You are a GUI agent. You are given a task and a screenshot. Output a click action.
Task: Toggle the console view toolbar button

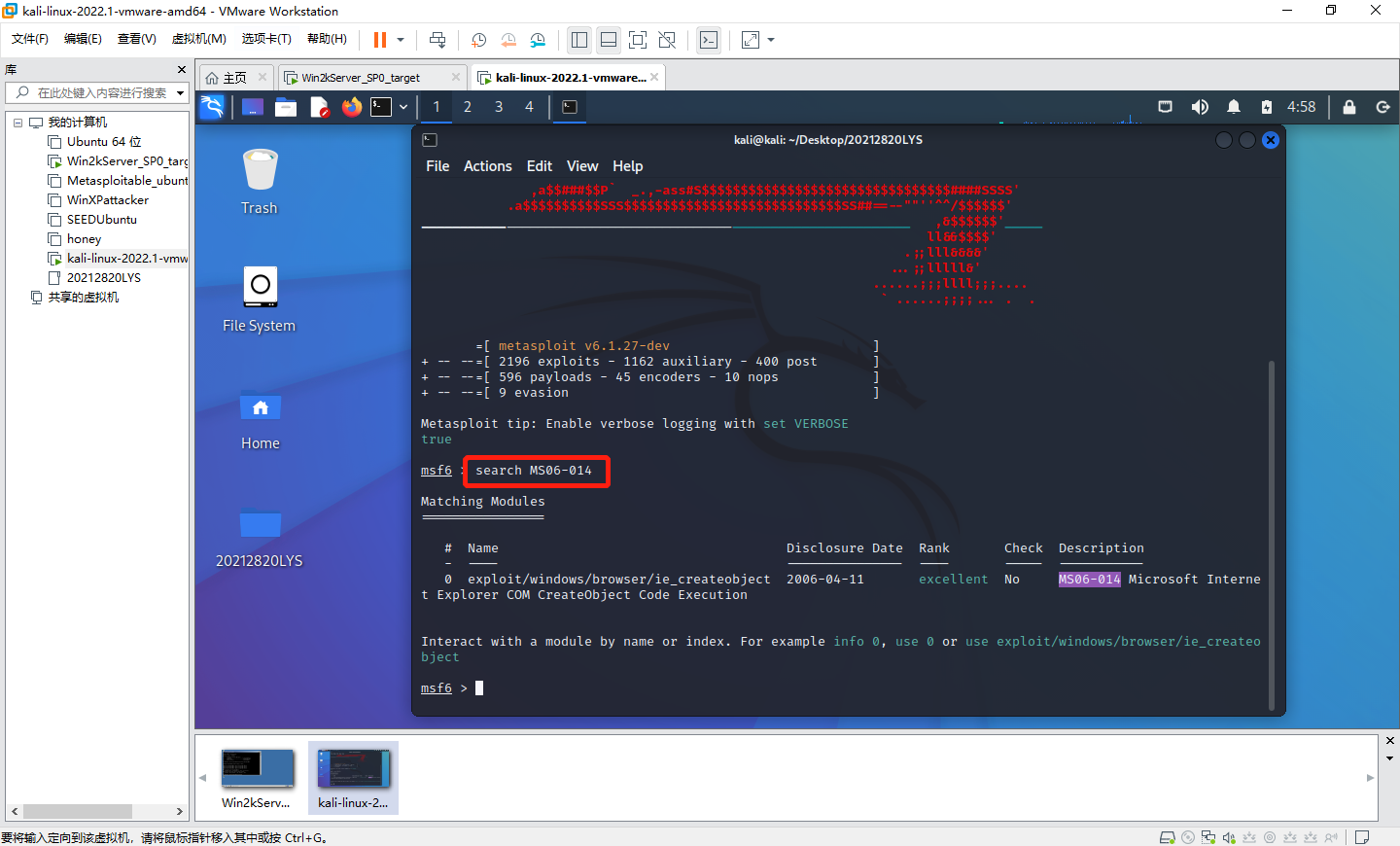709,40
